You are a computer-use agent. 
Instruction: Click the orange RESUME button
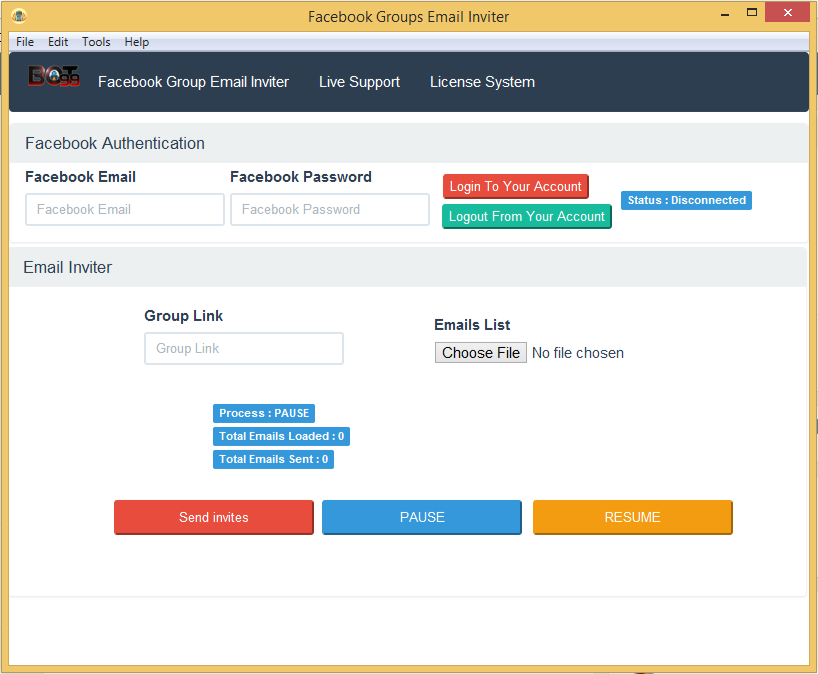coord(632,517)
